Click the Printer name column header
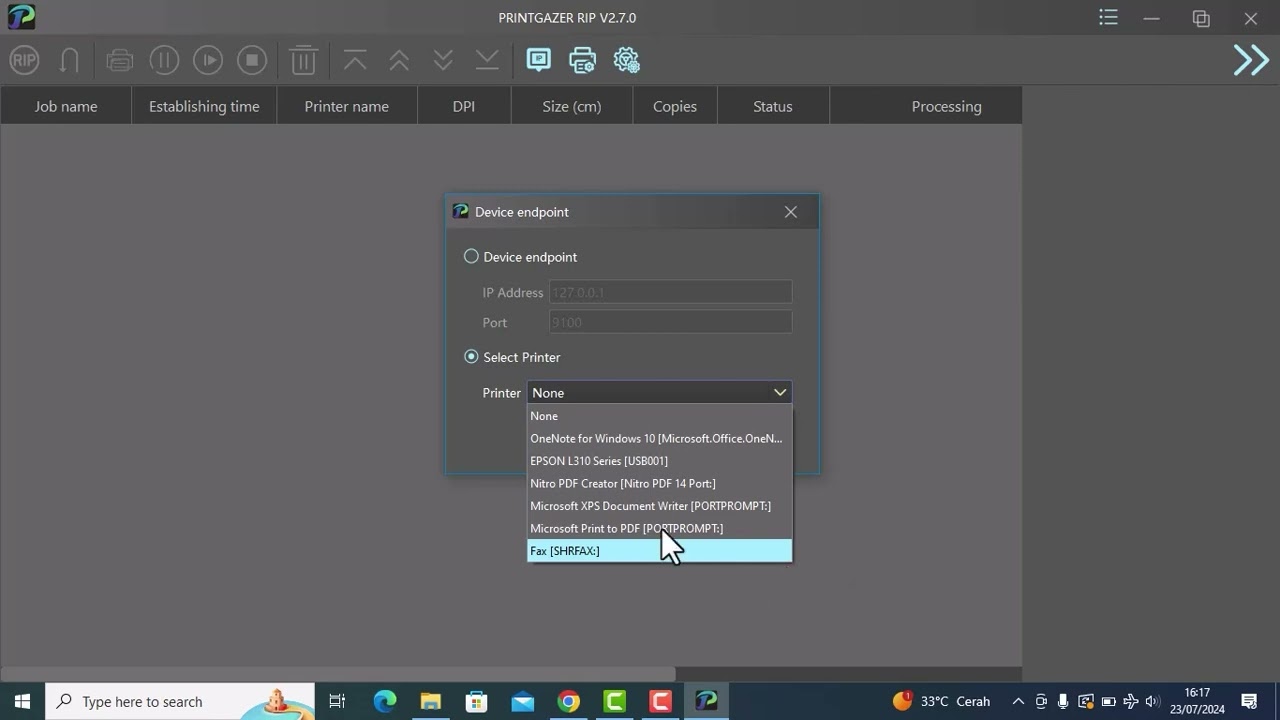 [x=347, y=106]
